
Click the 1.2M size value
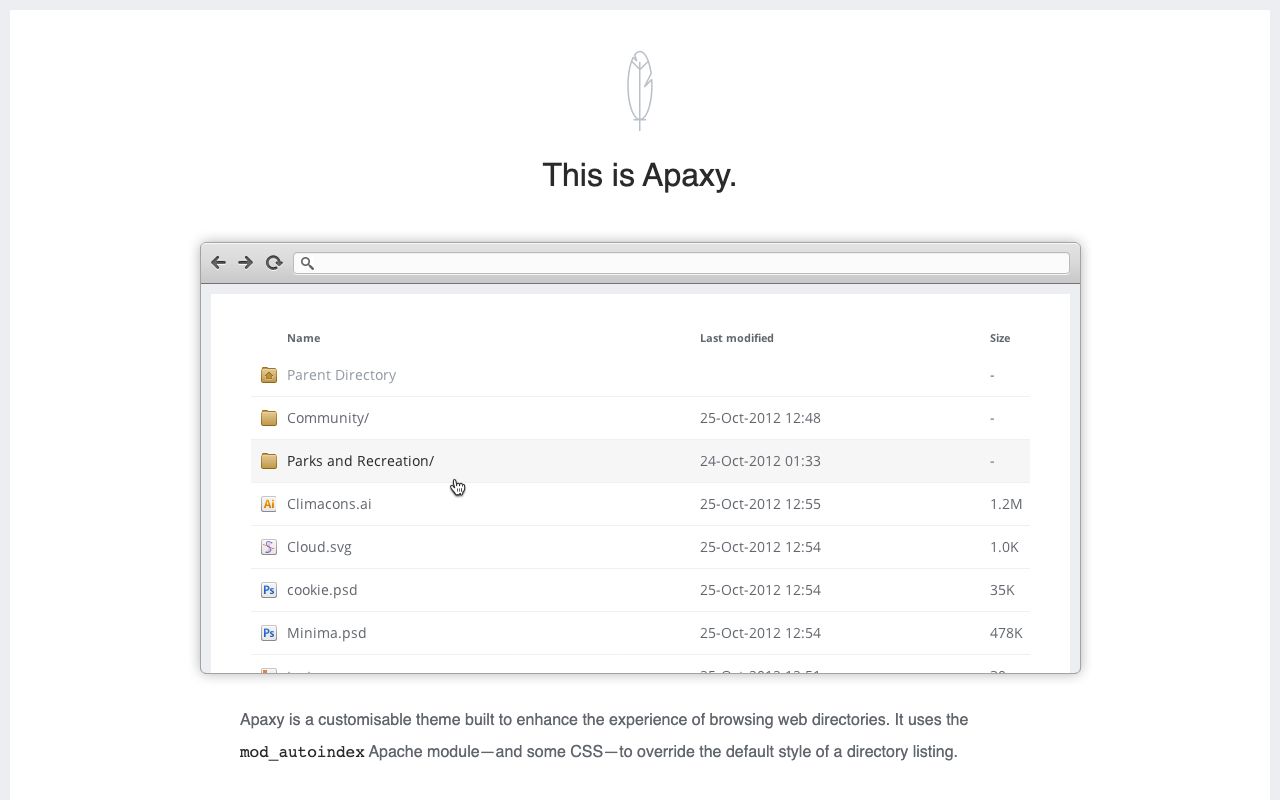click(1006, 504)
